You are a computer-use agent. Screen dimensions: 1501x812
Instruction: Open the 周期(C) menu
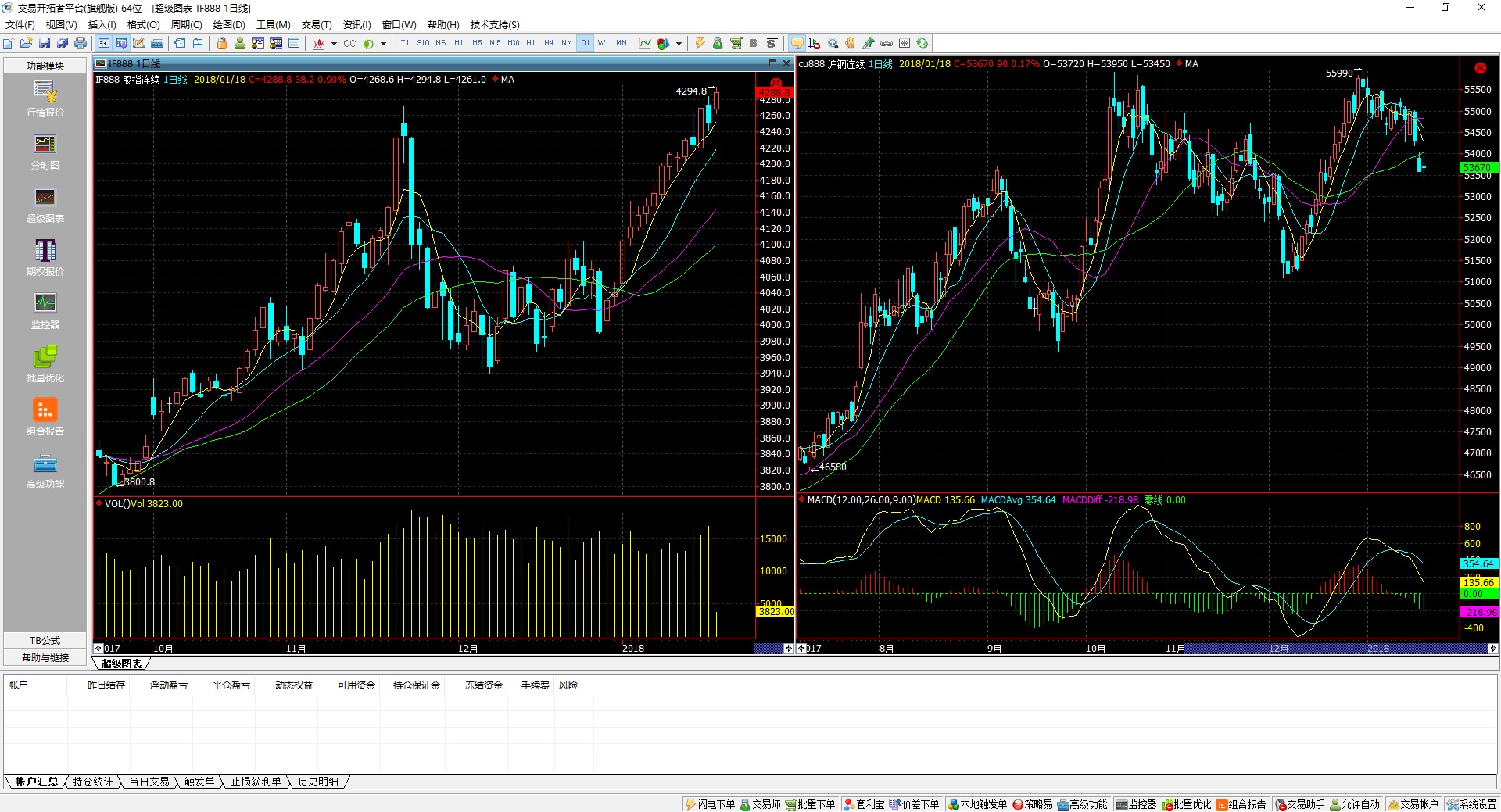[187, 25]
